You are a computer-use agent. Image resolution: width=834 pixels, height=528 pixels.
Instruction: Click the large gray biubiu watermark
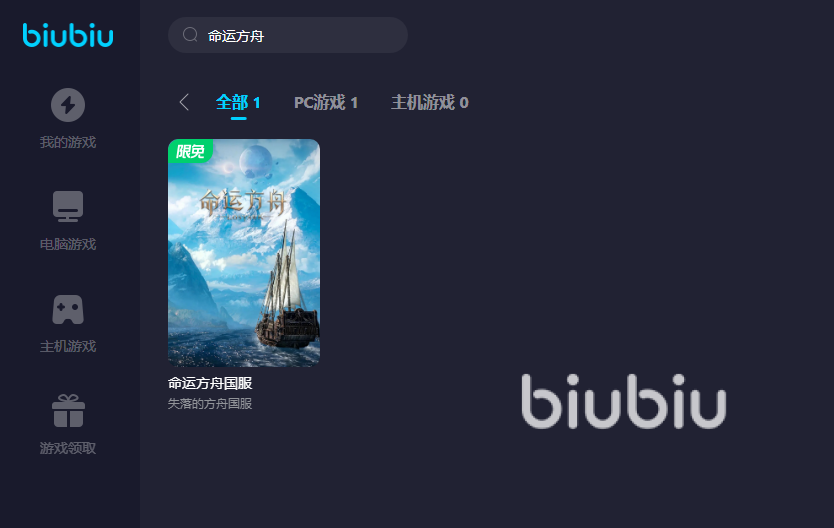(x=623, y=401)
